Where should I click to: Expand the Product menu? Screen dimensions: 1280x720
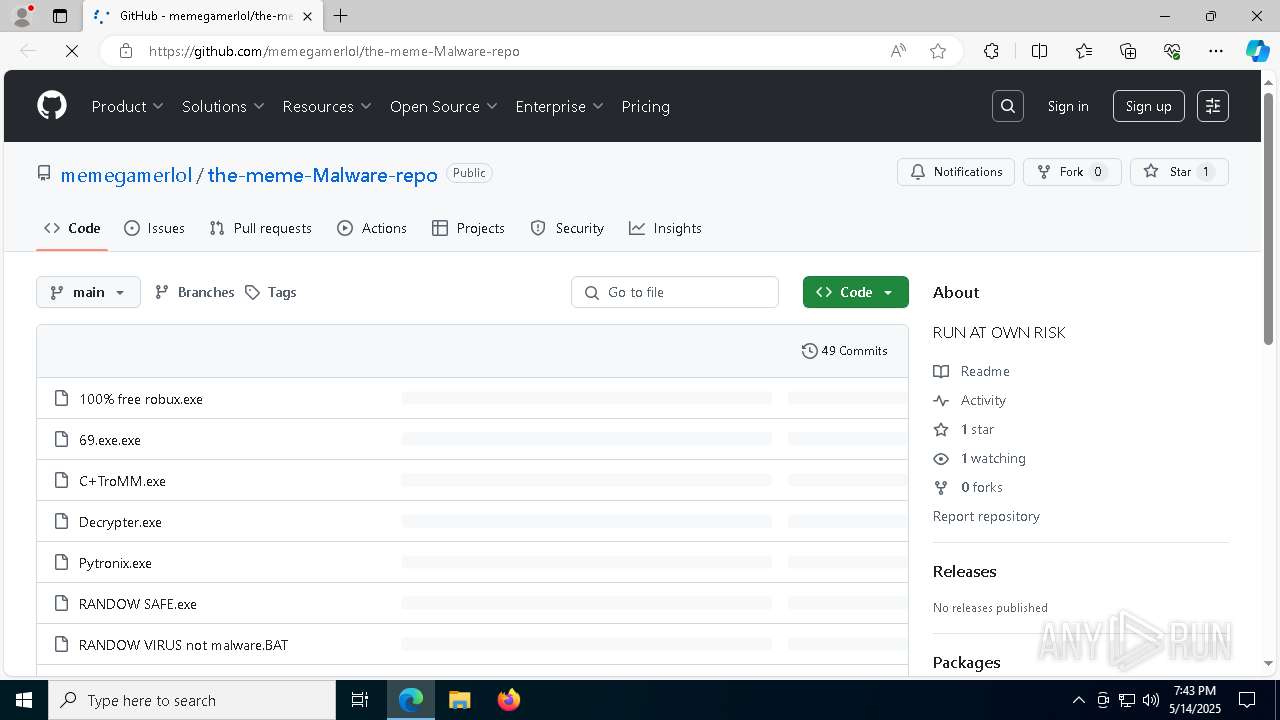tap(128, 106)
